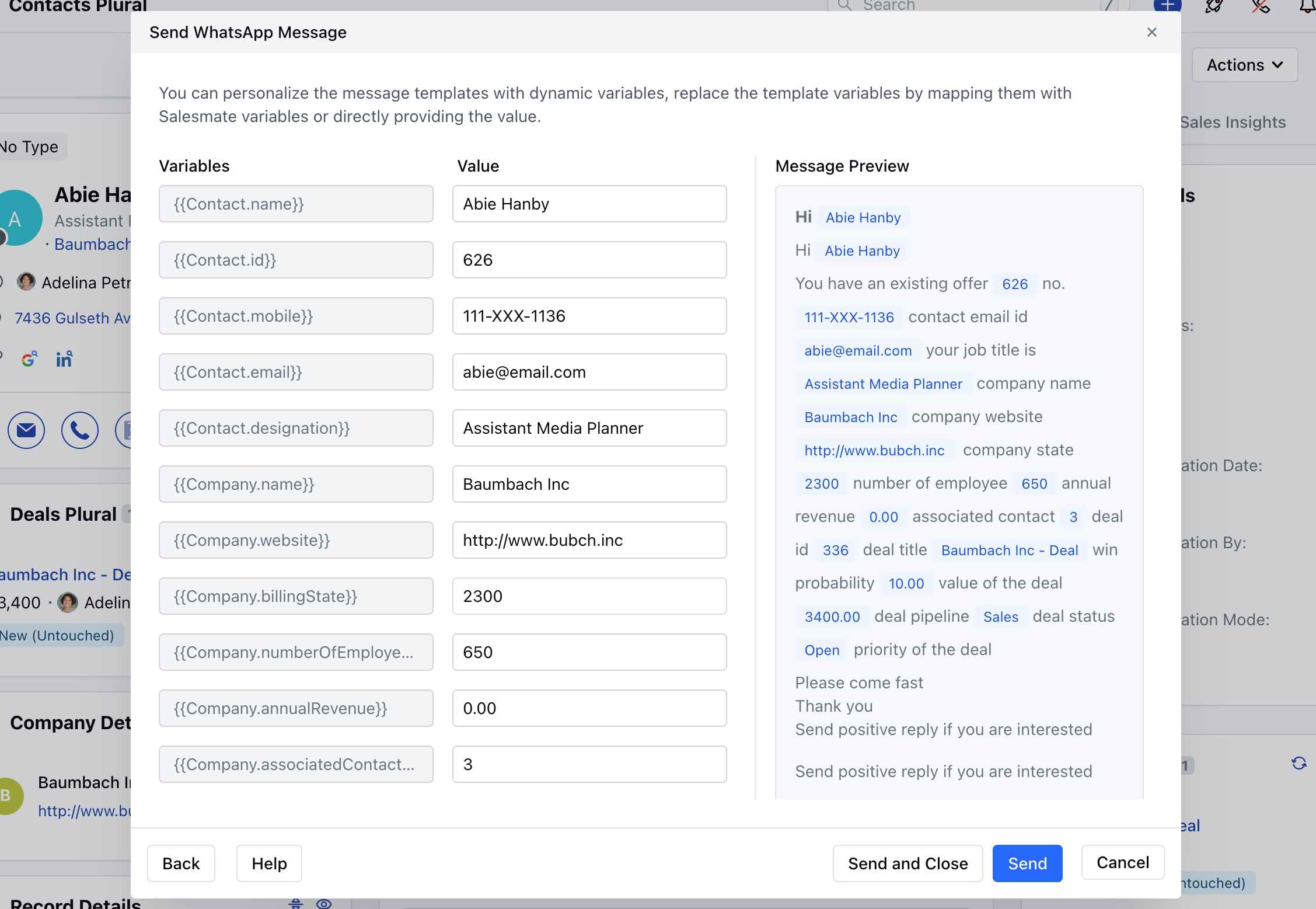This screenshot has height=909, width=1316.
Task: Click Send and Close button
Action: (x=907, y=863)
